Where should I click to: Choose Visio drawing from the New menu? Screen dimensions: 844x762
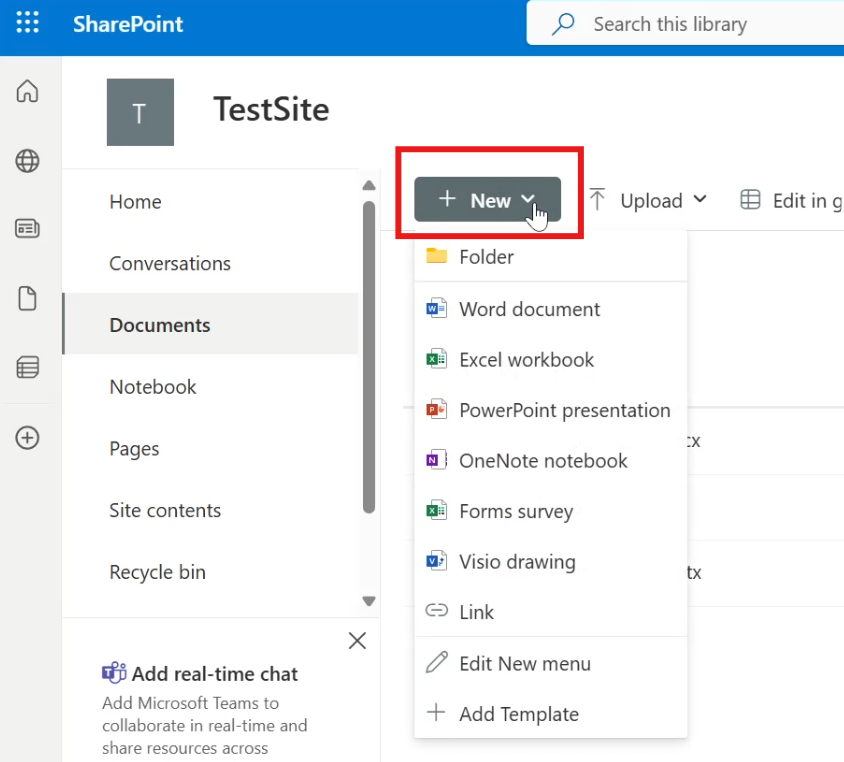click(551, 562)
